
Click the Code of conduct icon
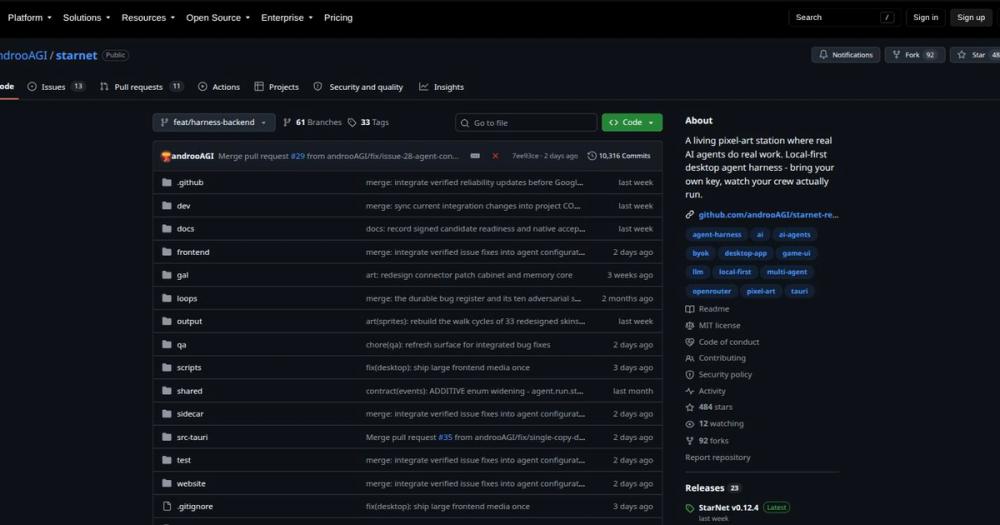tap(689, 342)
